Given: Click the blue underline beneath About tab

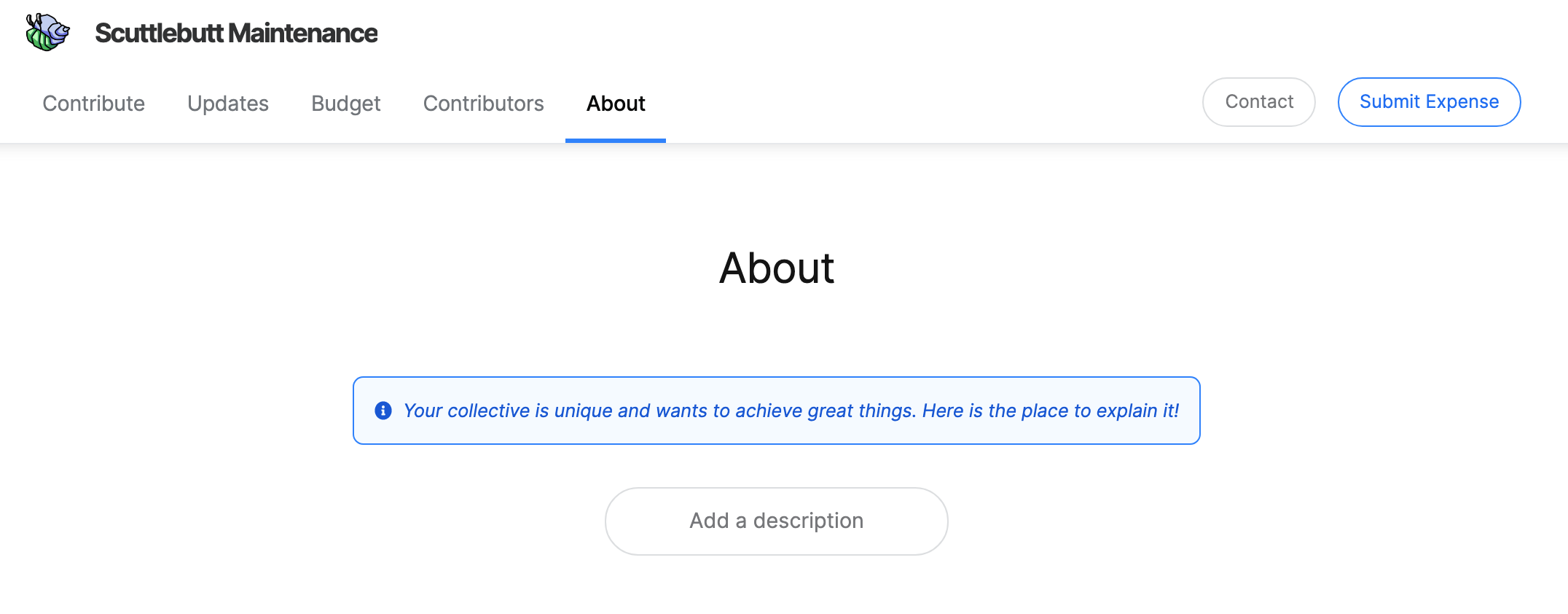Looking at the screenshot, I should coord(616,140).
